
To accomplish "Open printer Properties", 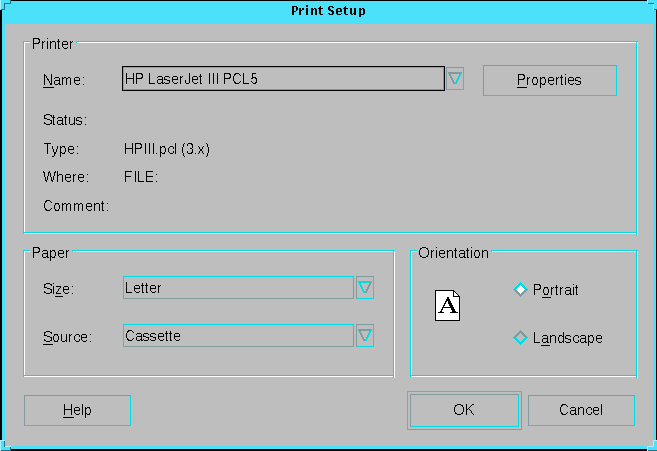I will click(549, 80).
